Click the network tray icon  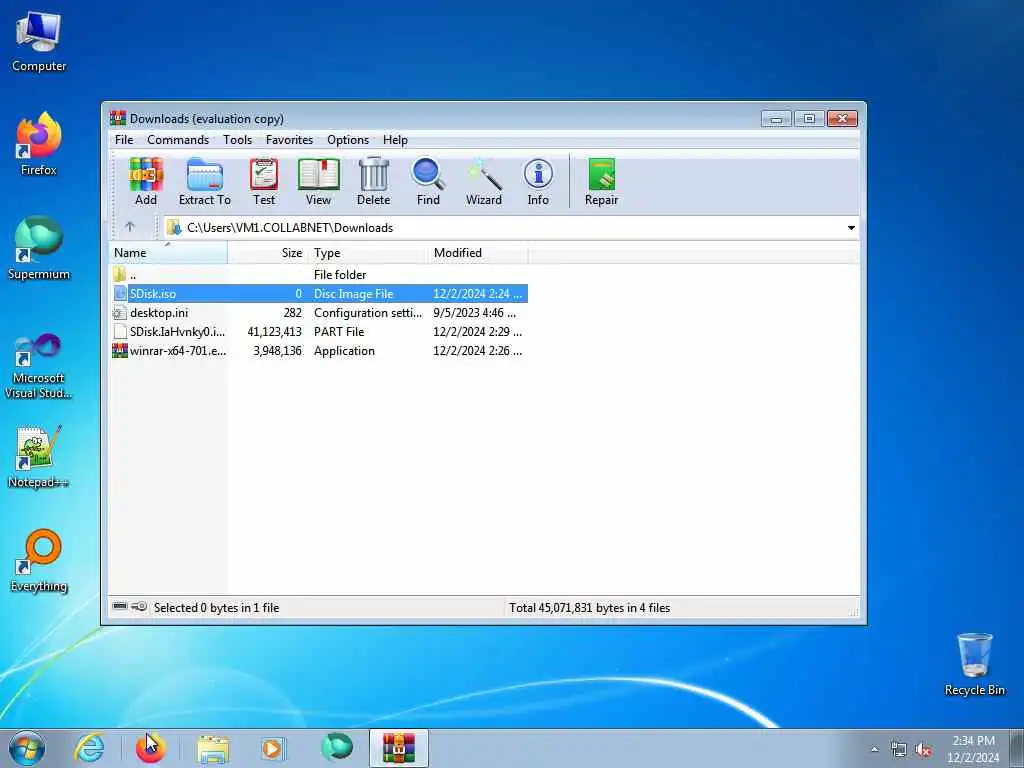coord(899,750)
